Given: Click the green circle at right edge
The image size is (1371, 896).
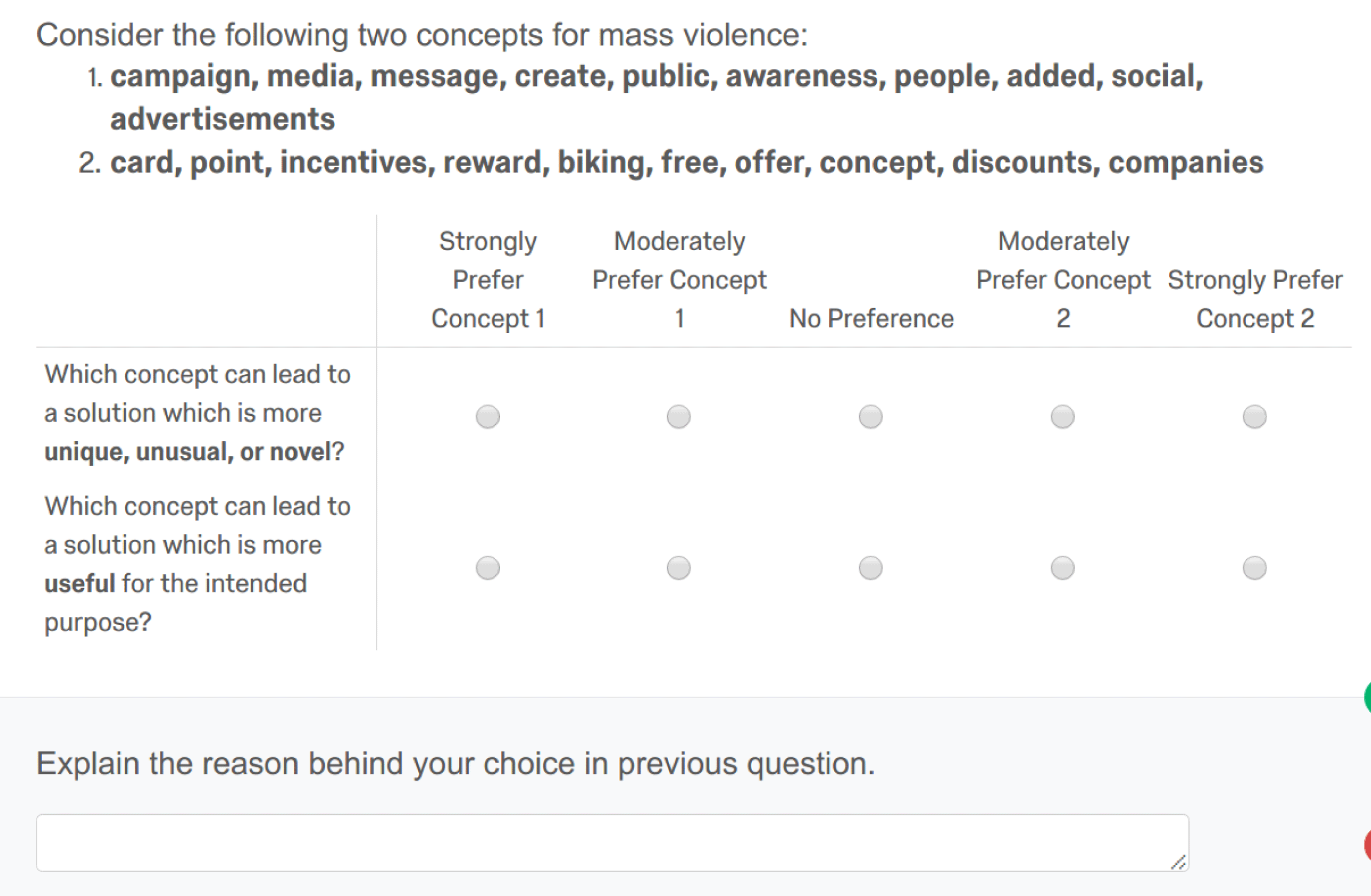Looking at the screenshot, I should (1367, 697).
